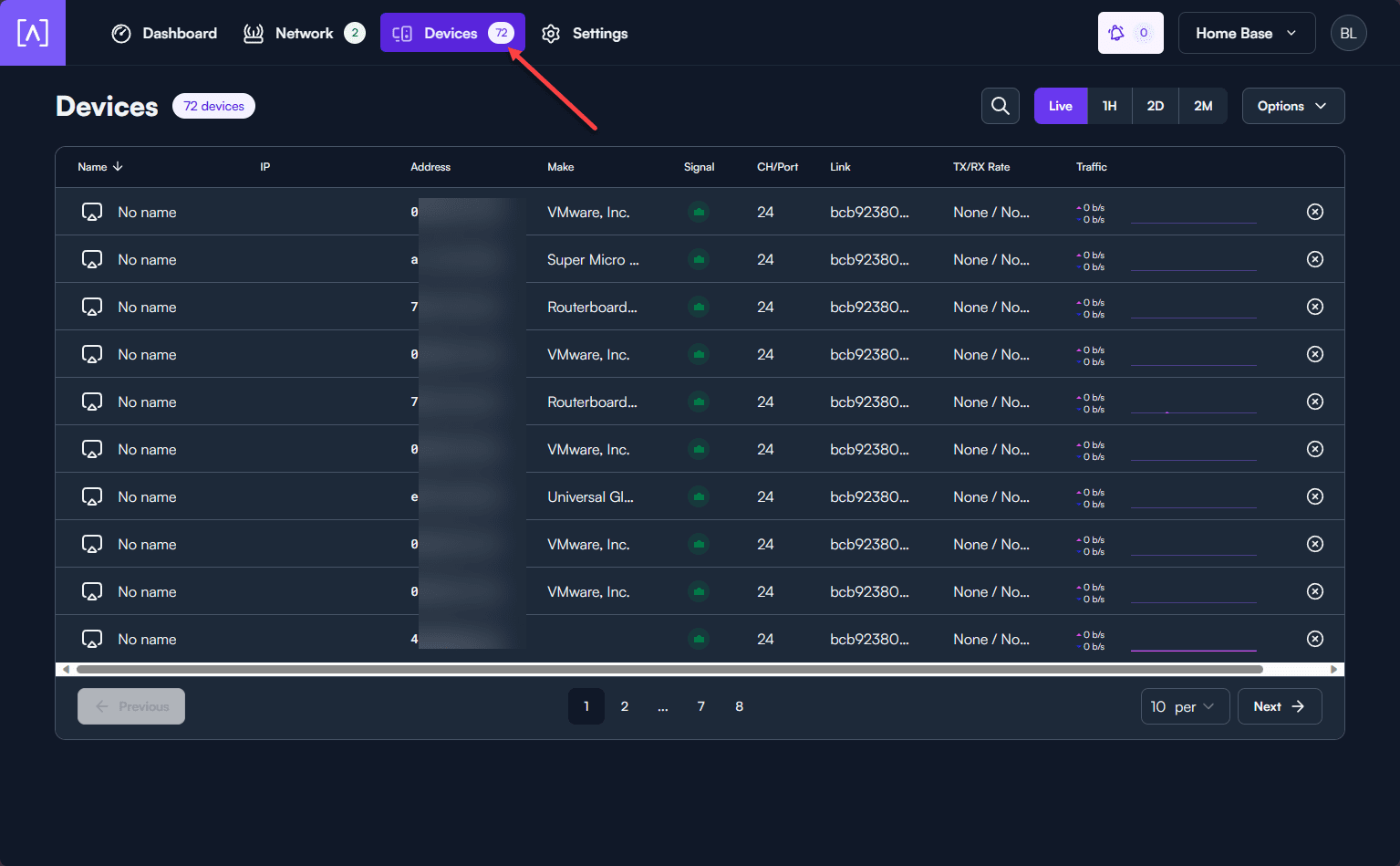Click the TX/RX rate in the Universal Gl... row
Viewport: 1400px width, 866px height.
991,497
